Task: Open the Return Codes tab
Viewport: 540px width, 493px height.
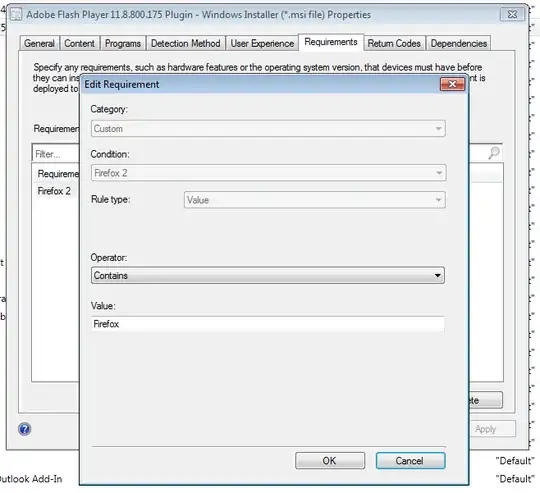Action: [394, 43]
